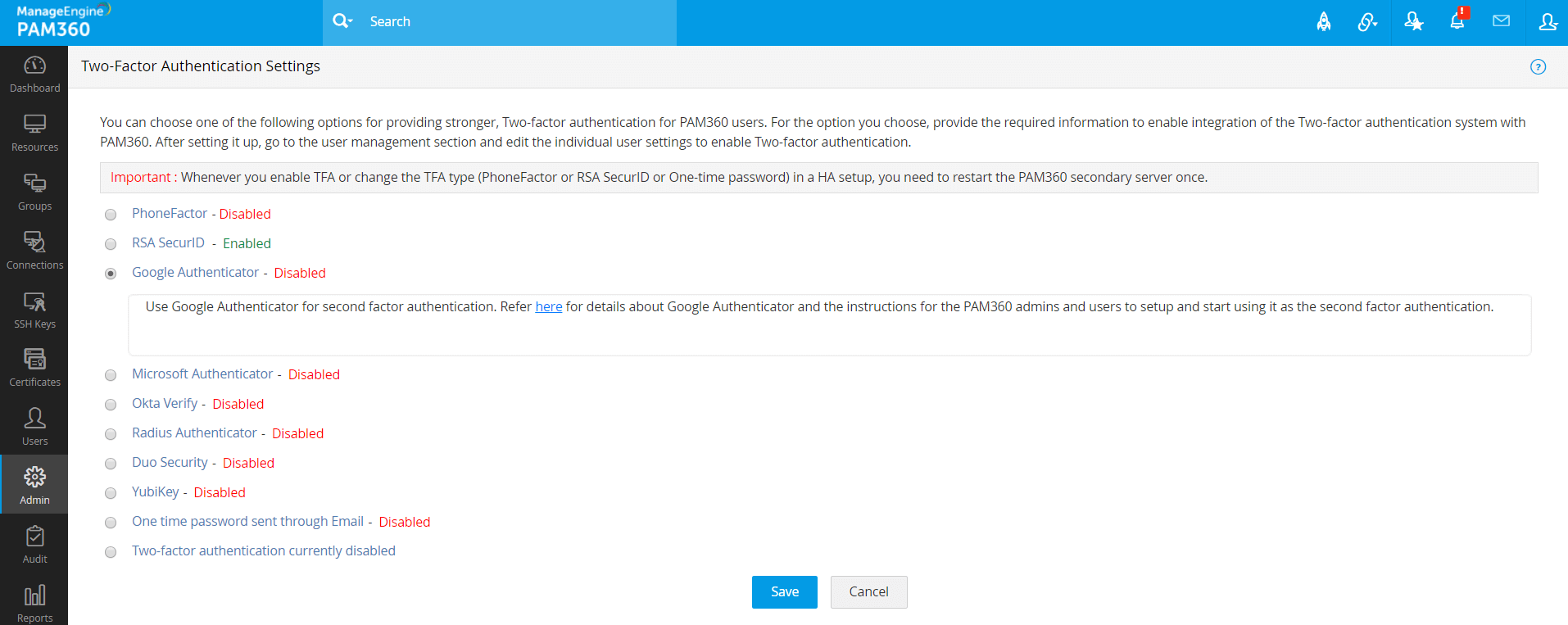Click the Save button
Screen dimensions: 1568x625
point(784,592)
